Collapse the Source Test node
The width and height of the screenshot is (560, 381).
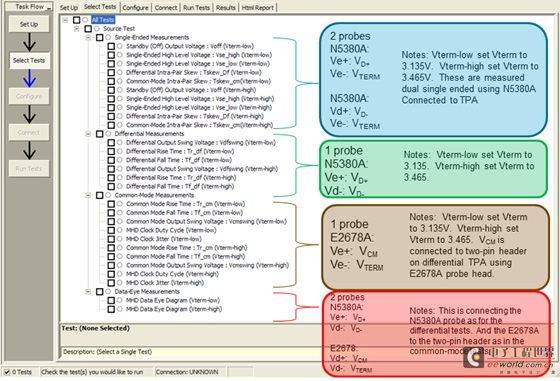(x=76, y=29)
